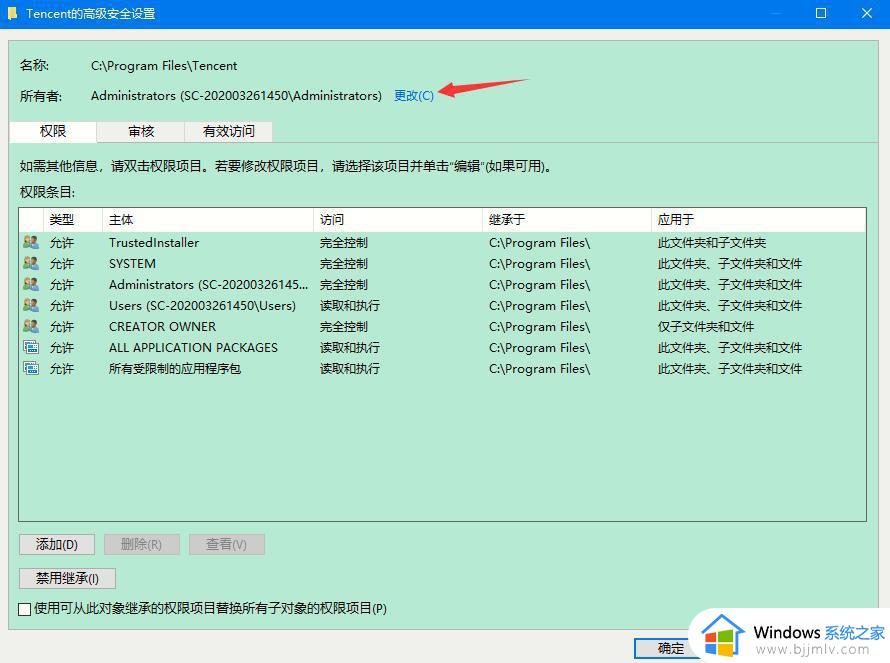Click the 查看(V) button

[226, 545]
